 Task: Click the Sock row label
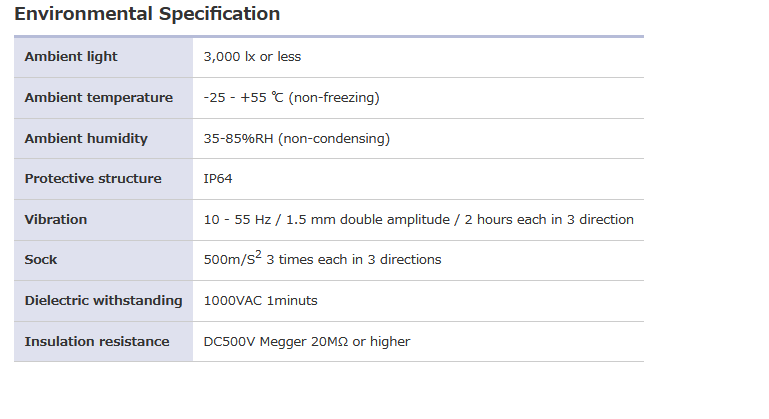[x=41, y=260]
